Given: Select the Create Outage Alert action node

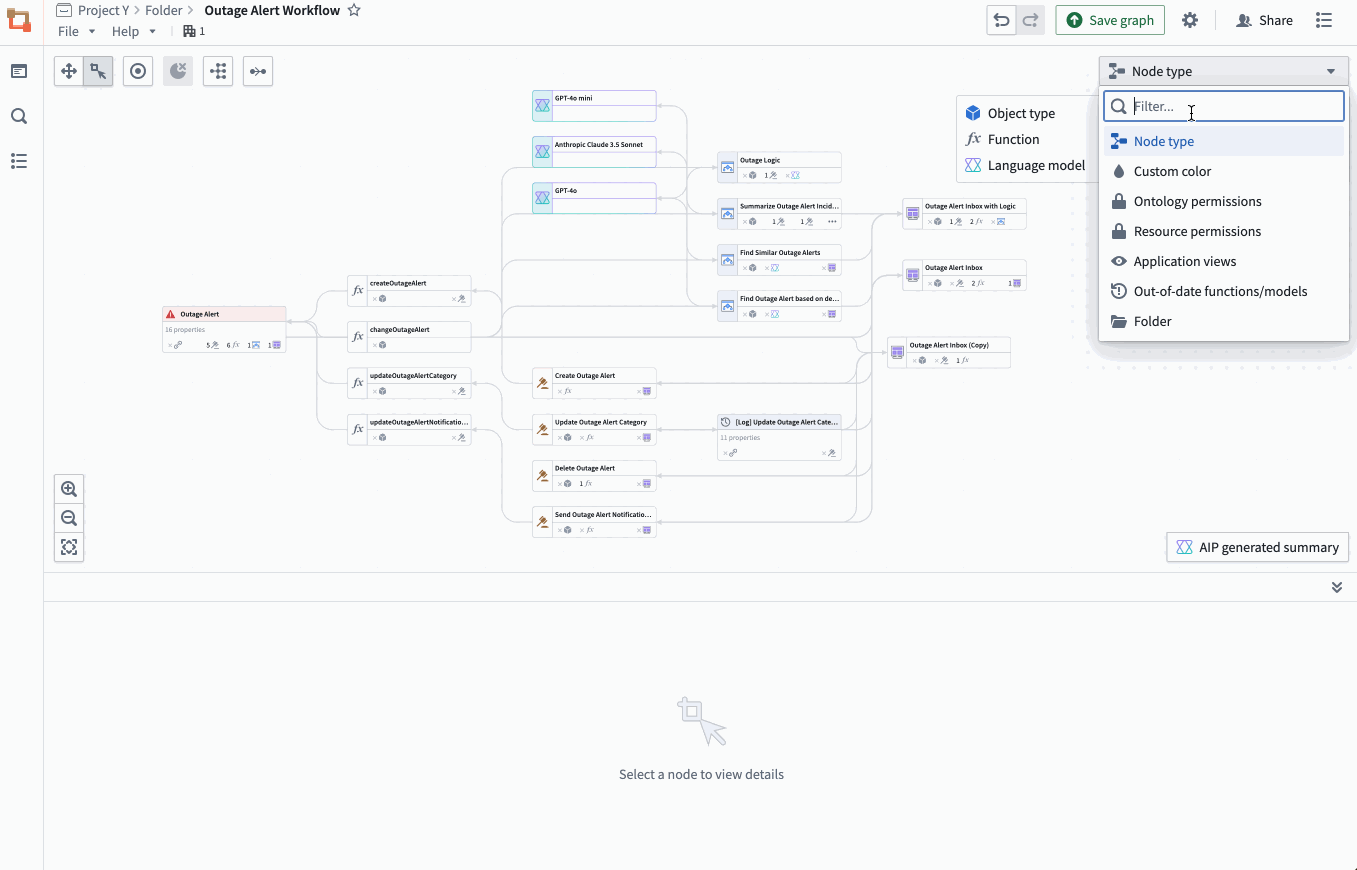Looking at the screenshot, I should click(594, 383).
